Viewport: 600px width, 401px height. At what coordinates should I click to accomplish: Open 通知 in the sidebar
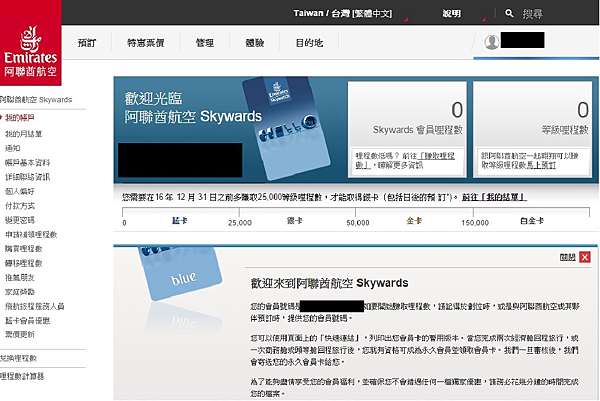[13, 148]
